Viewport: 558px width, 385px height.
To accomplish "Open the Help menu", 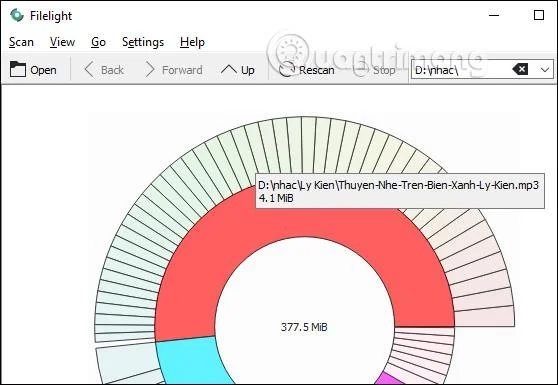I will point(192,42).
